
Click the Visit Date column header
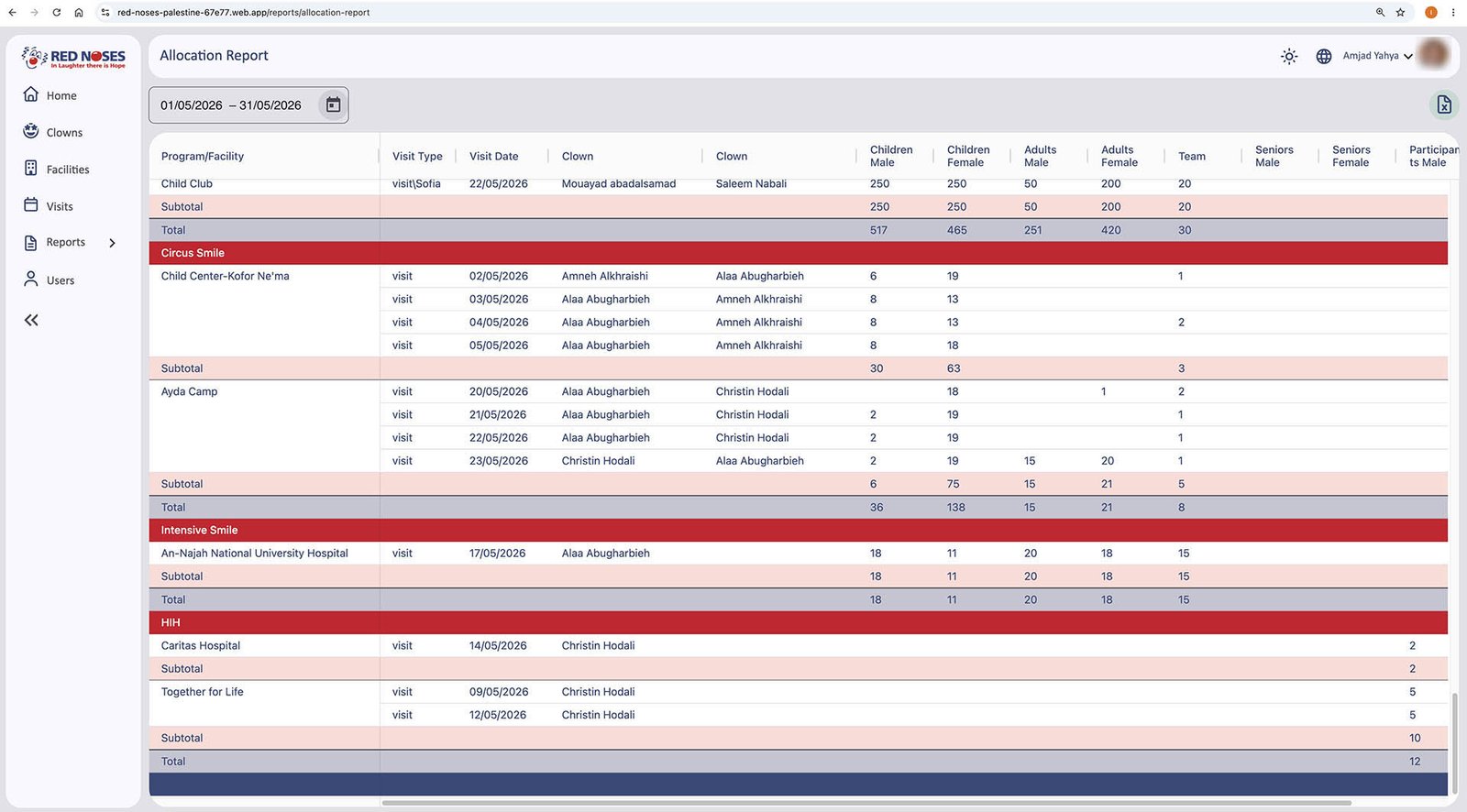coord(493,157)
